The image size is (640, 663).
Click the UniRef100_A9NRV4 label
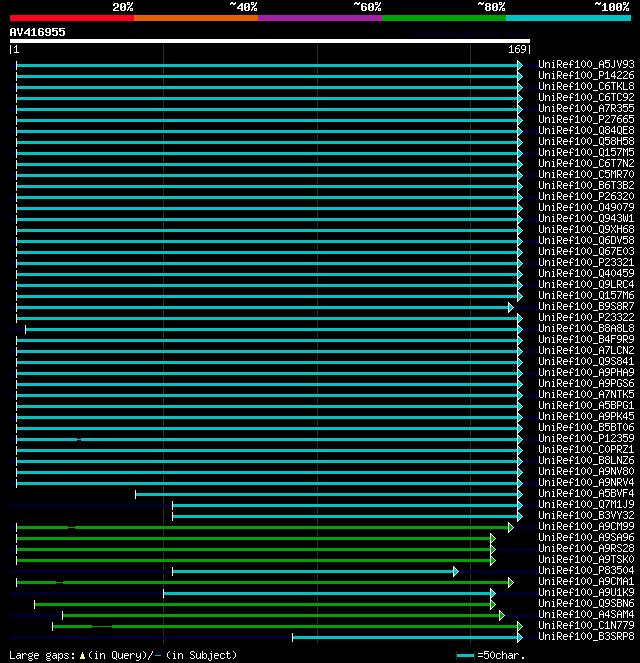point(586,482)
